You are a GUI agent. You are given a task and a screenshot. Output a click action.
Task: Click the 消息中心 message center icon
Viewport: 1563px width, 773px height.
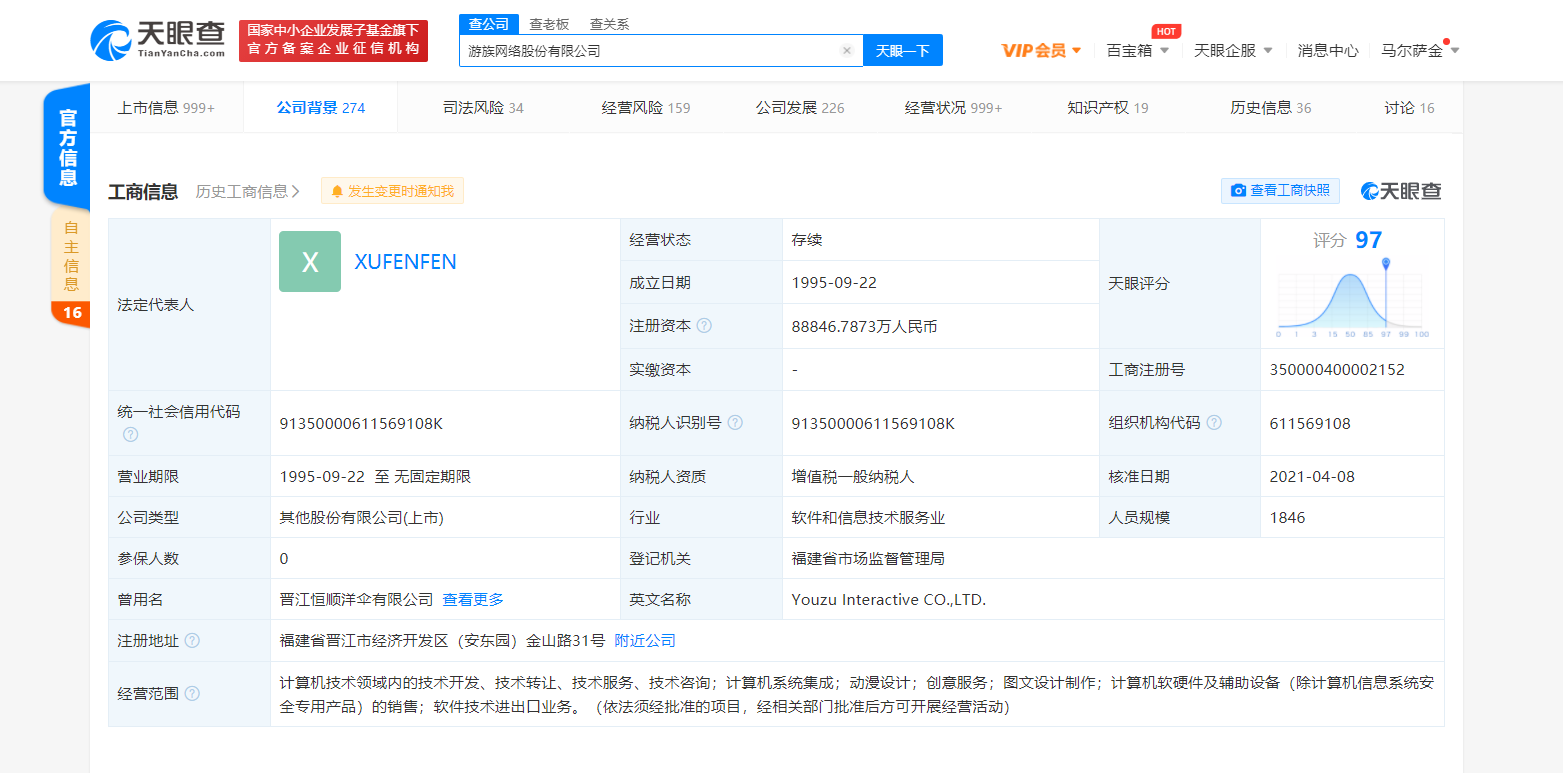point(1327,48)
